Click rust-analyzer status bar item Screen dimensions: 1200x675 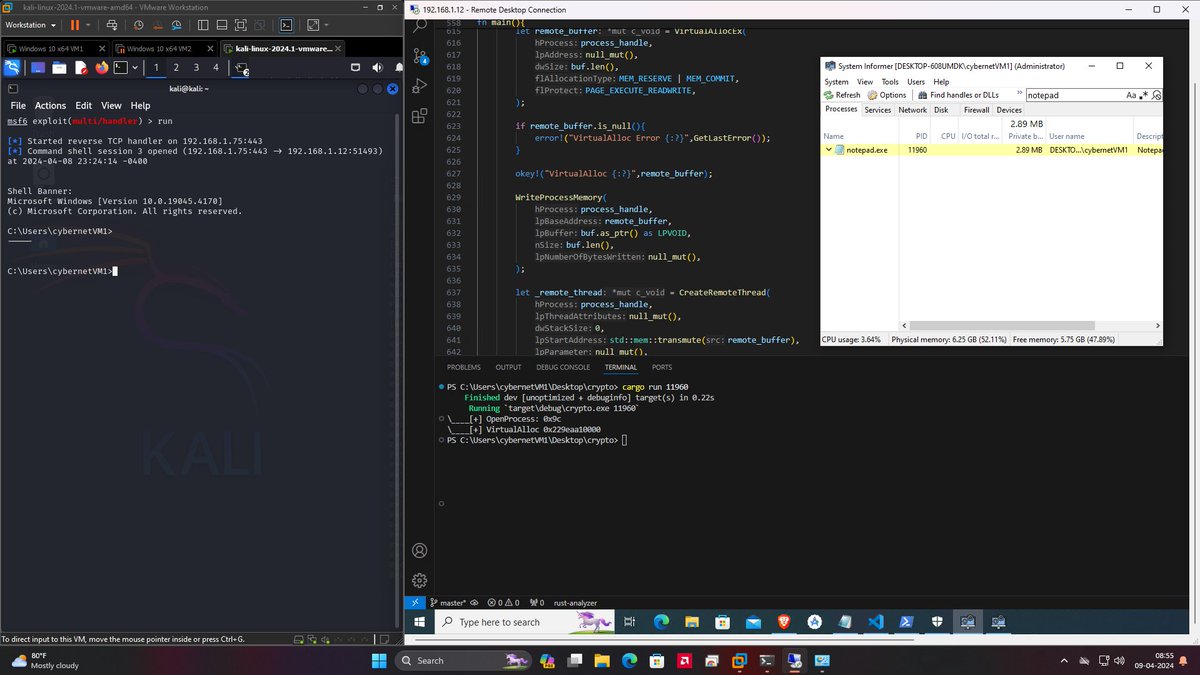pos(577,603)
